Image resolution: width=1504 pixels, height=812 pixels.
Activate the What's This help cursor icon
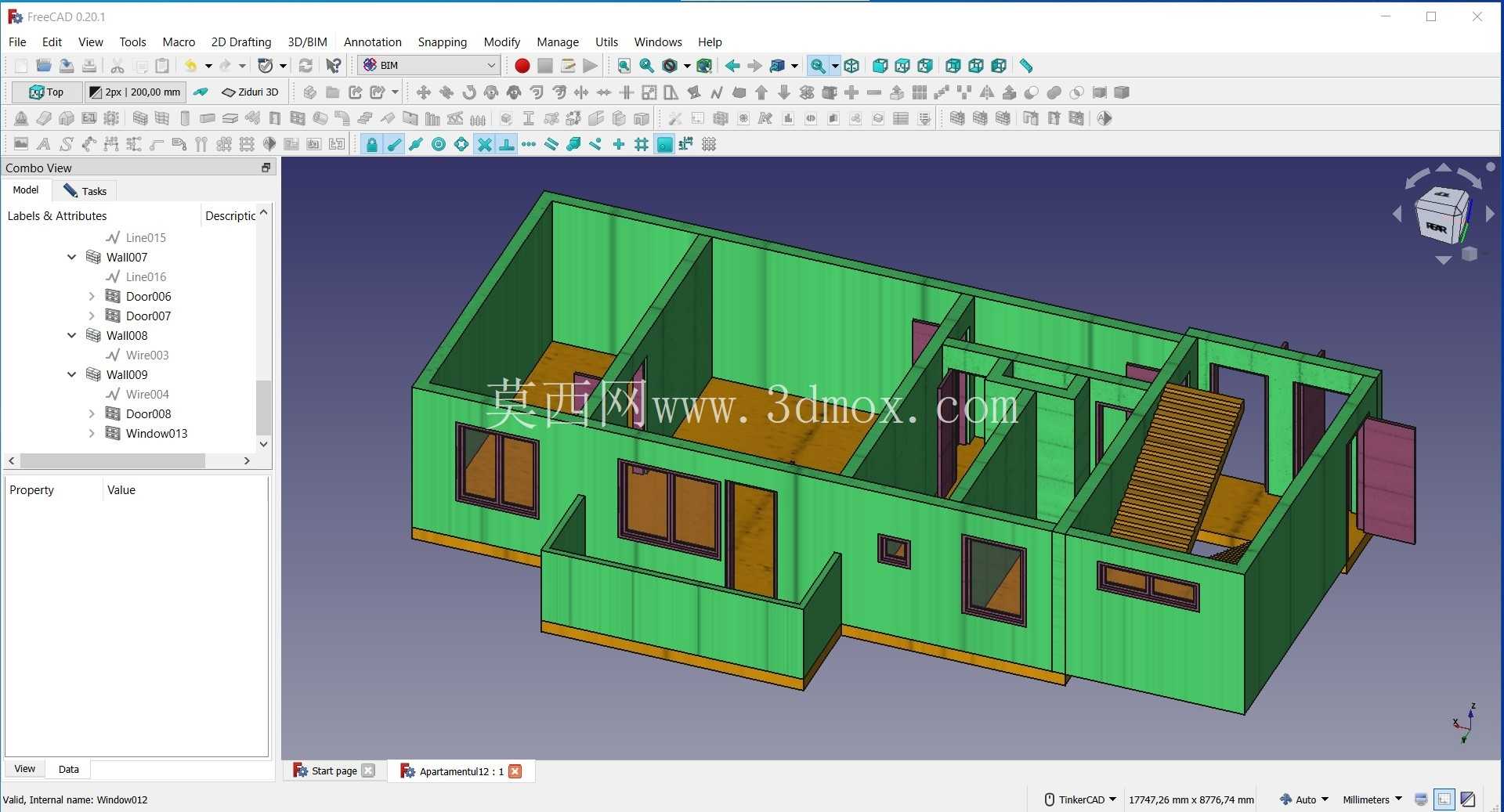(x=334, y=66)
